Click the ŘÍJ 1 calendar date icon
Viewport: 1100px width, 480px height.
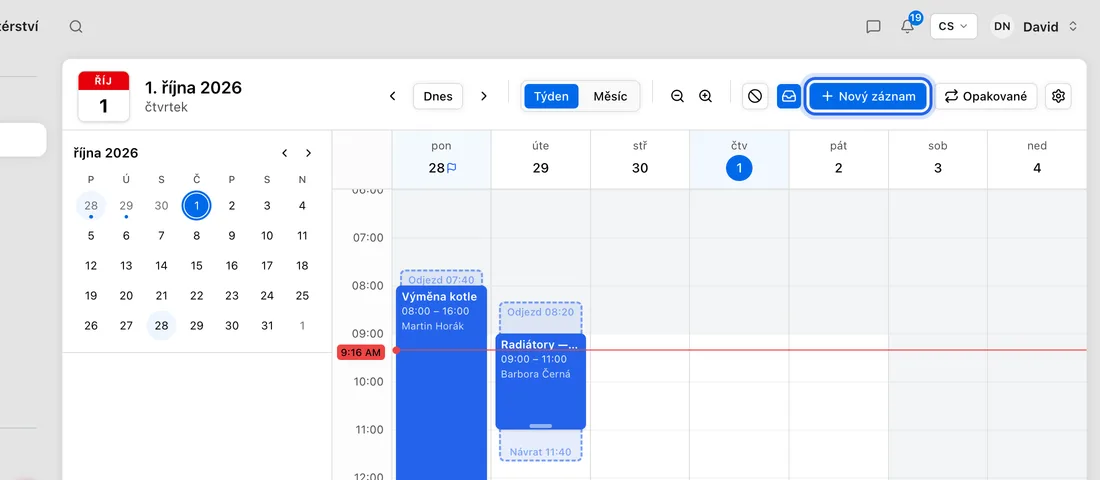104,96
